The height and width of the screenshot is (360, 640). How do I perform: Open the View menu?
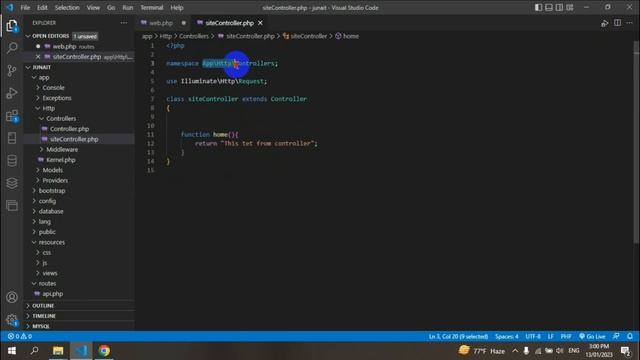coord(93,7)
